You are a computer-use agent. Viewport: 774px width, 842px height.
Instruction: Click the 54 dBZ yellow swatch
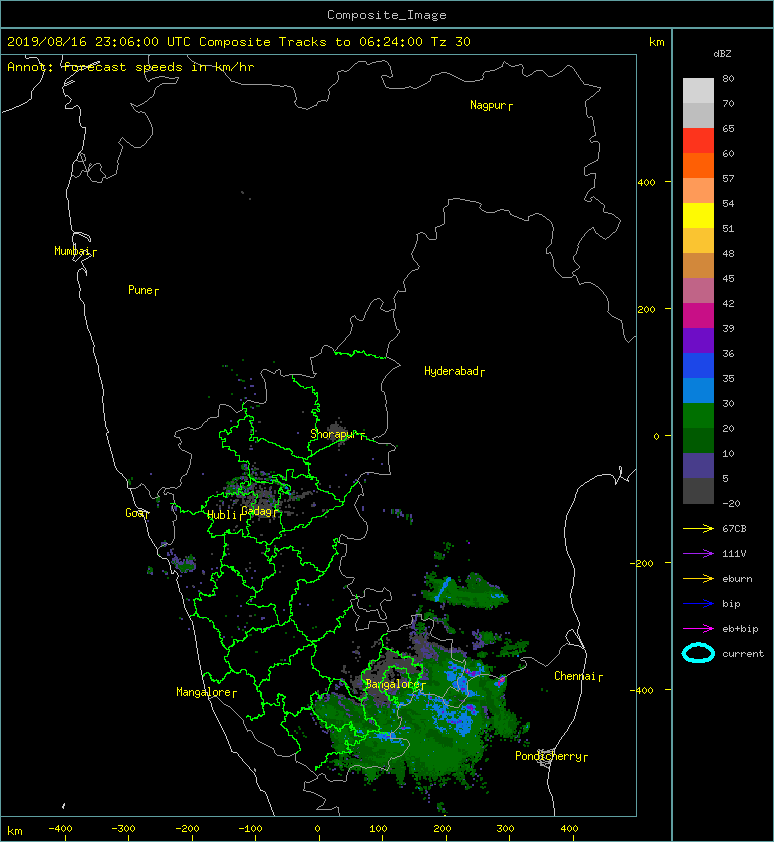(x=698, y=215)
